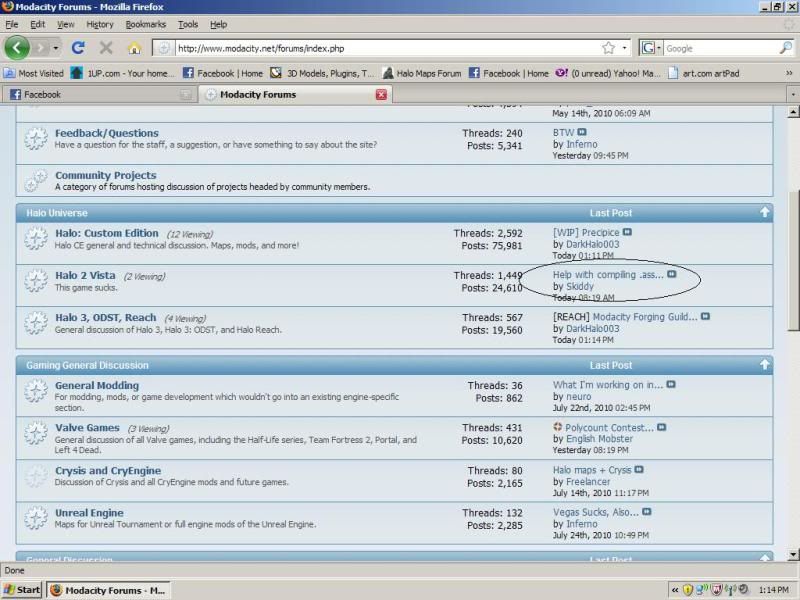Click the Google search box
This screenshot has height=600, width=800.
[x=721, y=48]
